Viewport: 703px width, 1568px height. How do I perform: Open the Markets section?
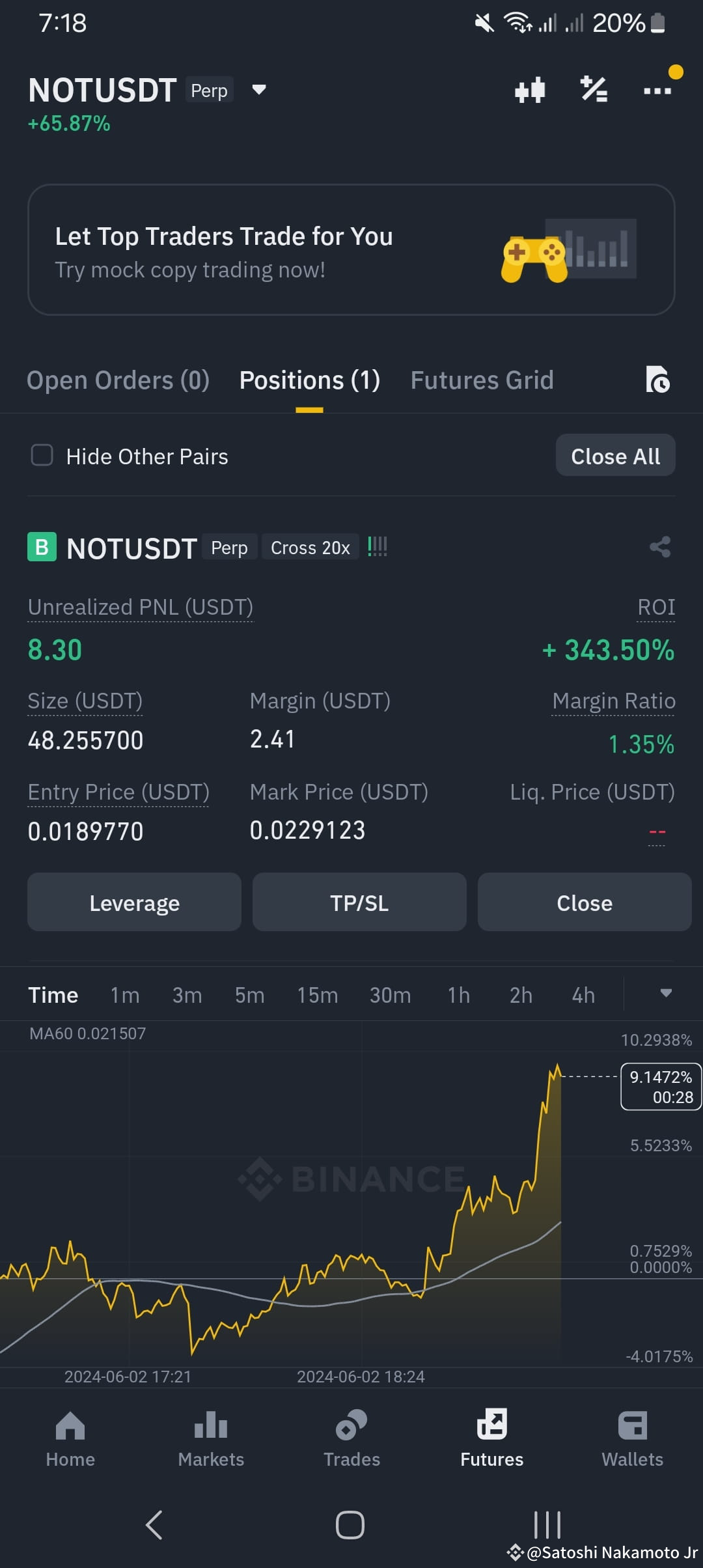(211, 1439)
